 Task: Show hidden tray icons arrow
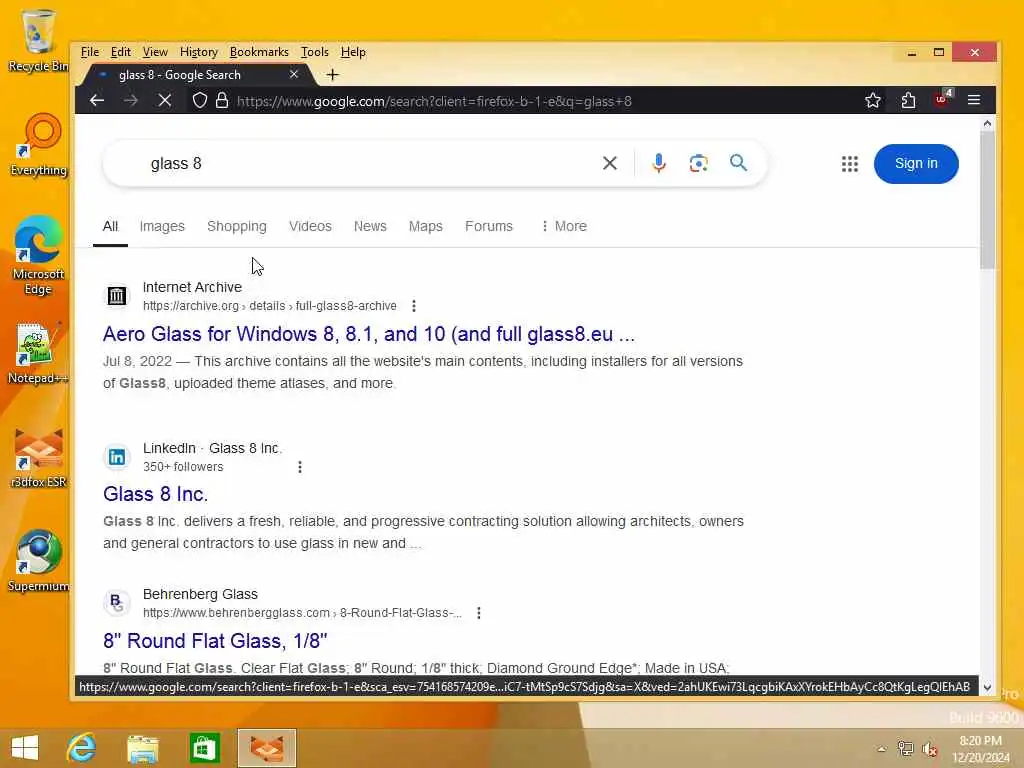pyautogui.click(x=881, y=748)
